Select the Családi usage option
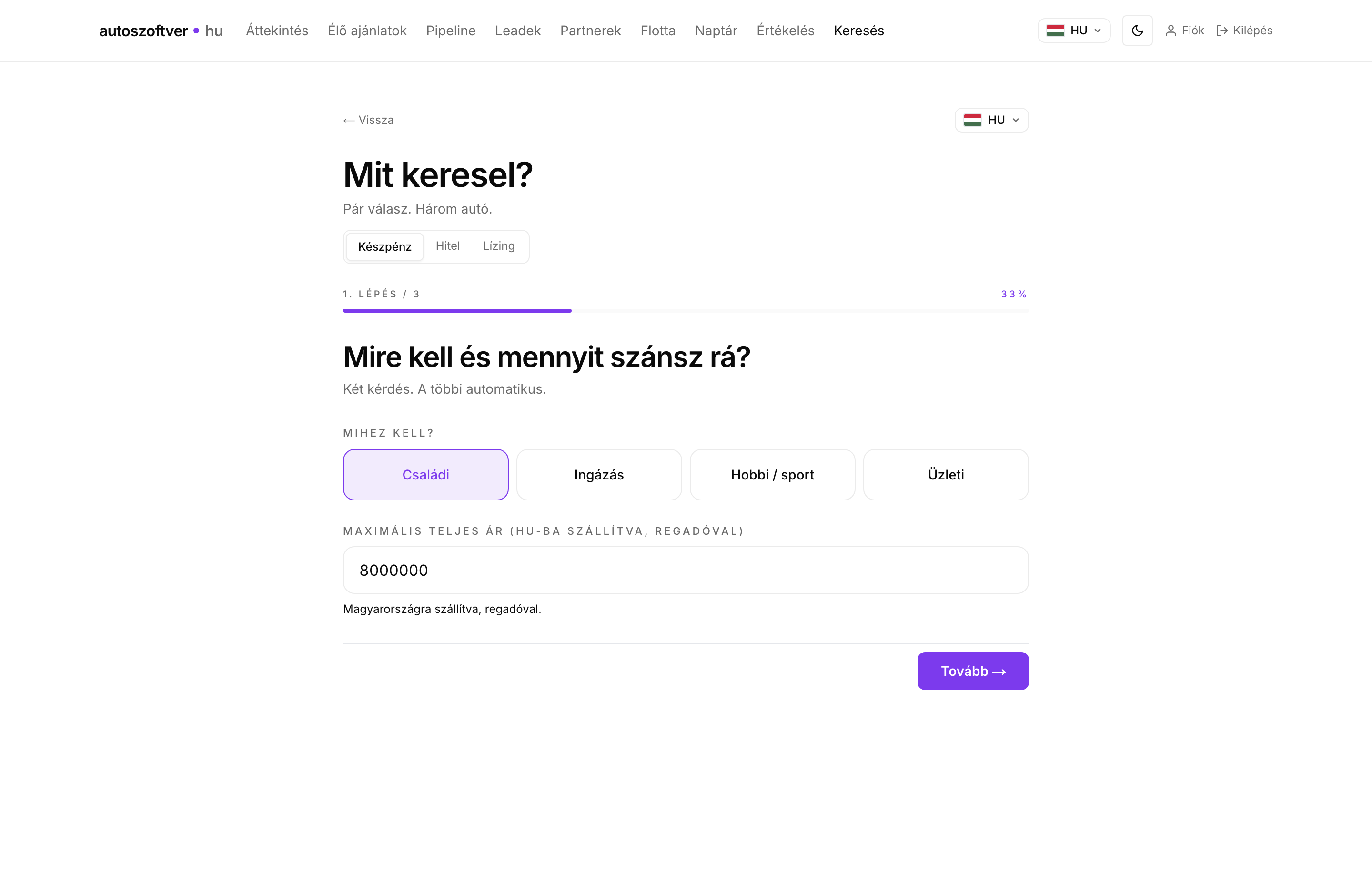Viewport: 1372px width, 877px height. point(425,474)
